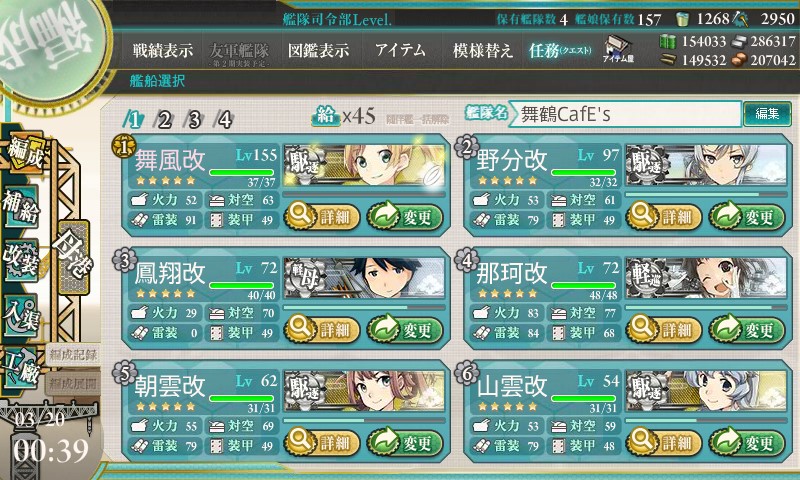Open the 戦績表示 records menu
The image size is (800, 480).
[163, 50]
